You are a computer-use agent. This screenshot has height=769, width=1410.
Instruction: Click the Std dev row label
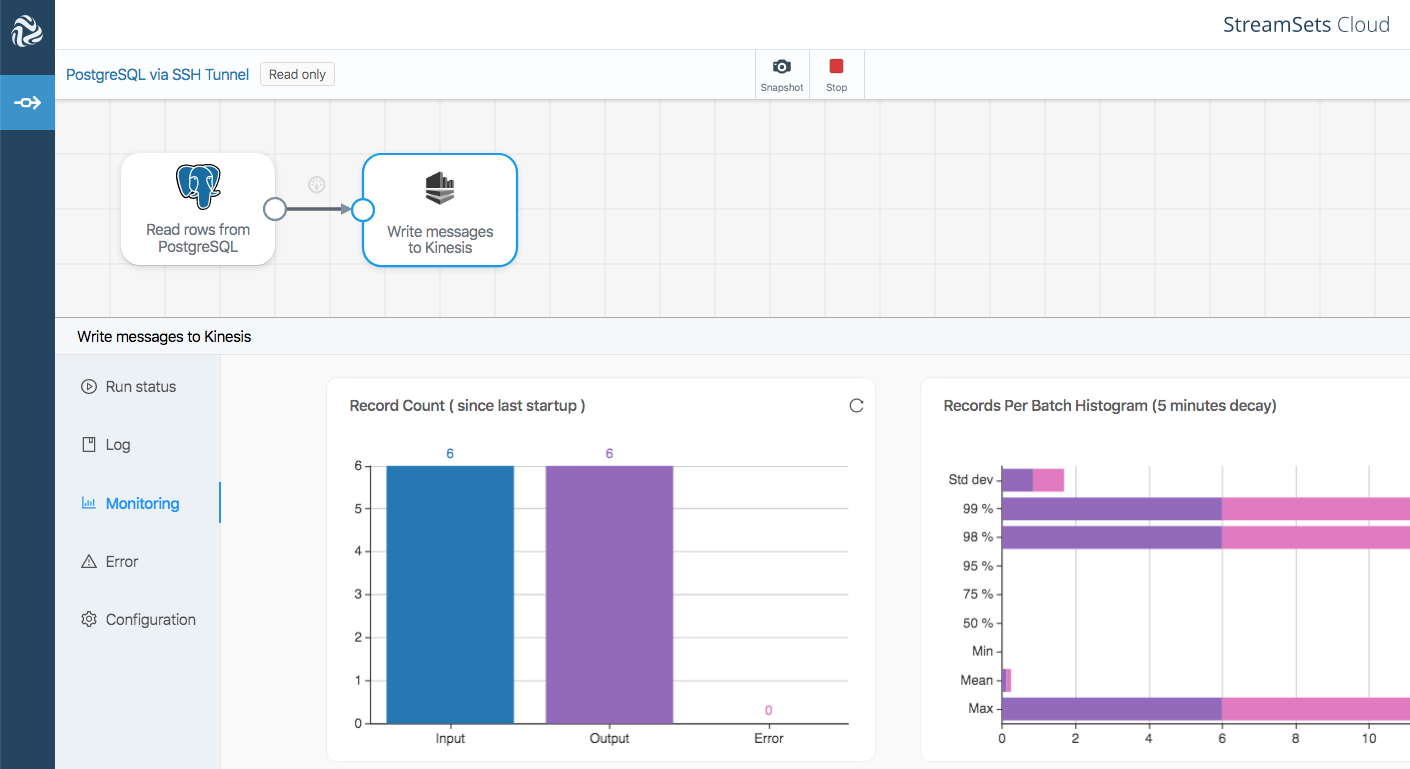click(x=971, y=480)
